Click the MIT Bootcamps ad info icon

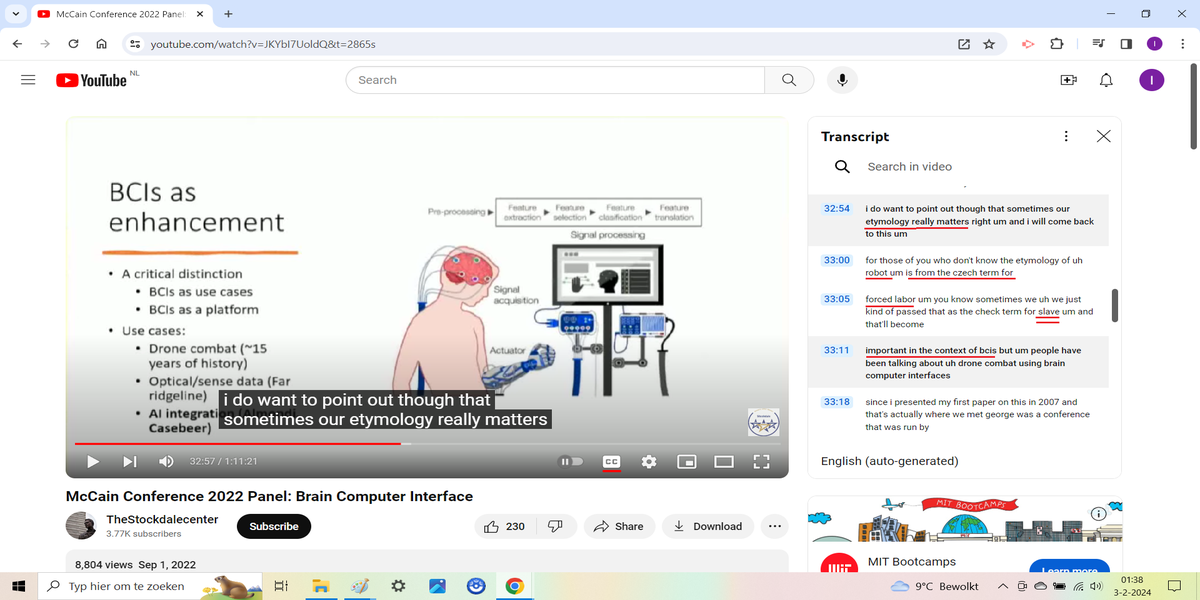click(x=1098, y=514)
